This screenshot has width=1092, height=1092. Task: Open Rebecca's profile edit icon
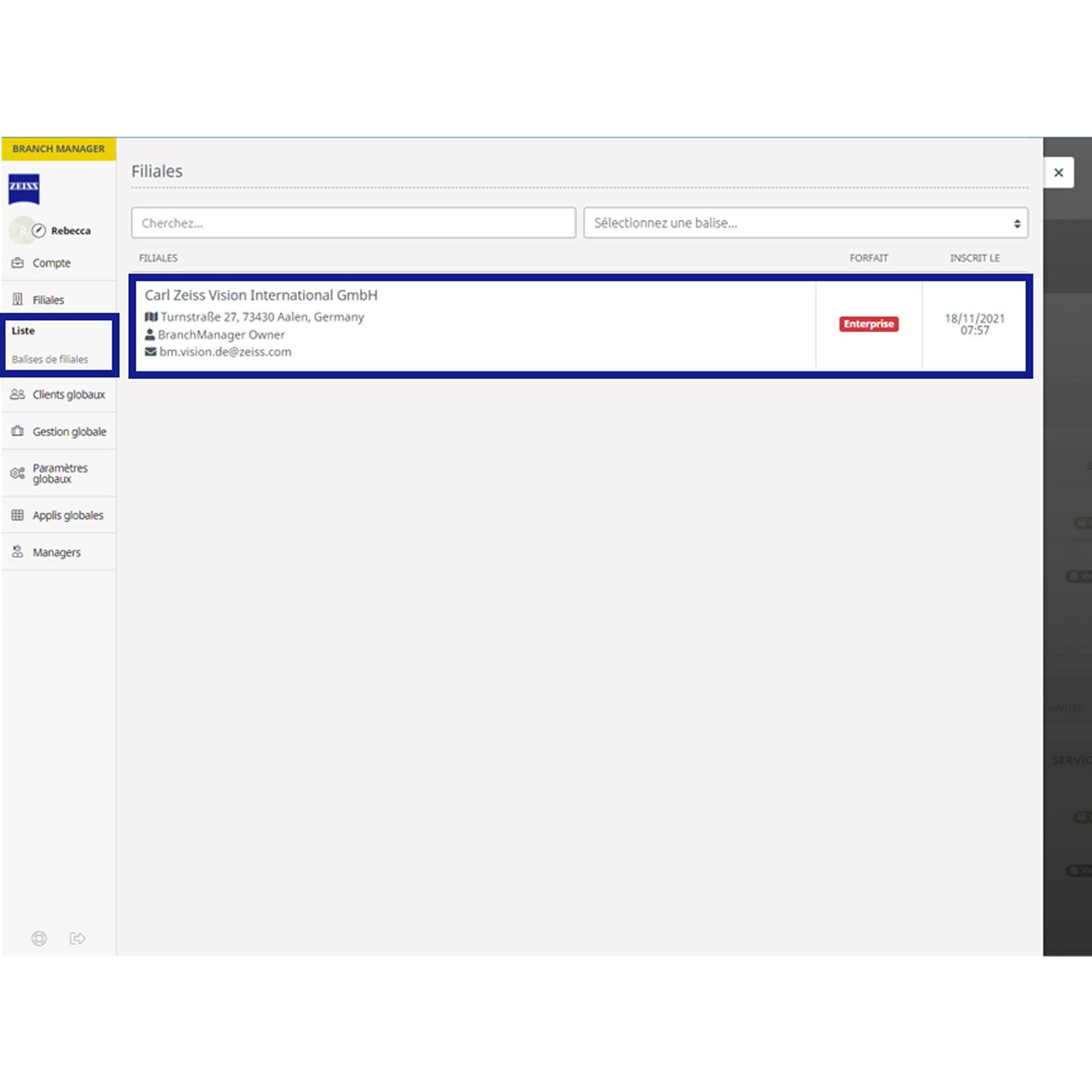tap(39, 231)
